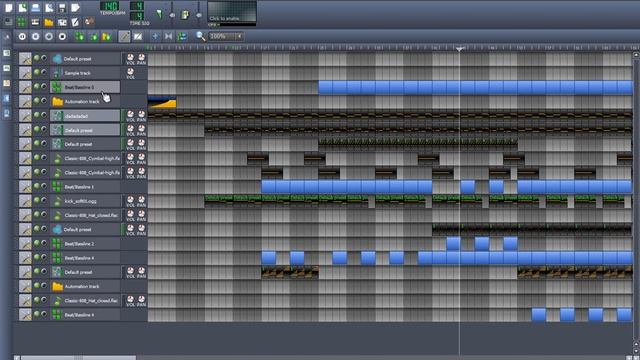Open My Samples sidebar tab
640x360 pixels.
click(x=7, y=68)
